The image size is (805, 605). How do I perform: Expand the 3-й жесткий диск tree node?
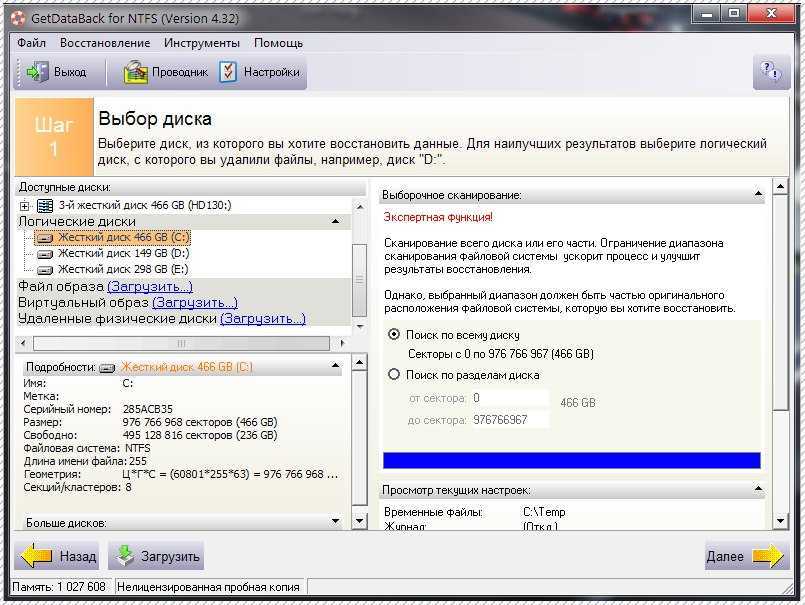coord(24,206)
